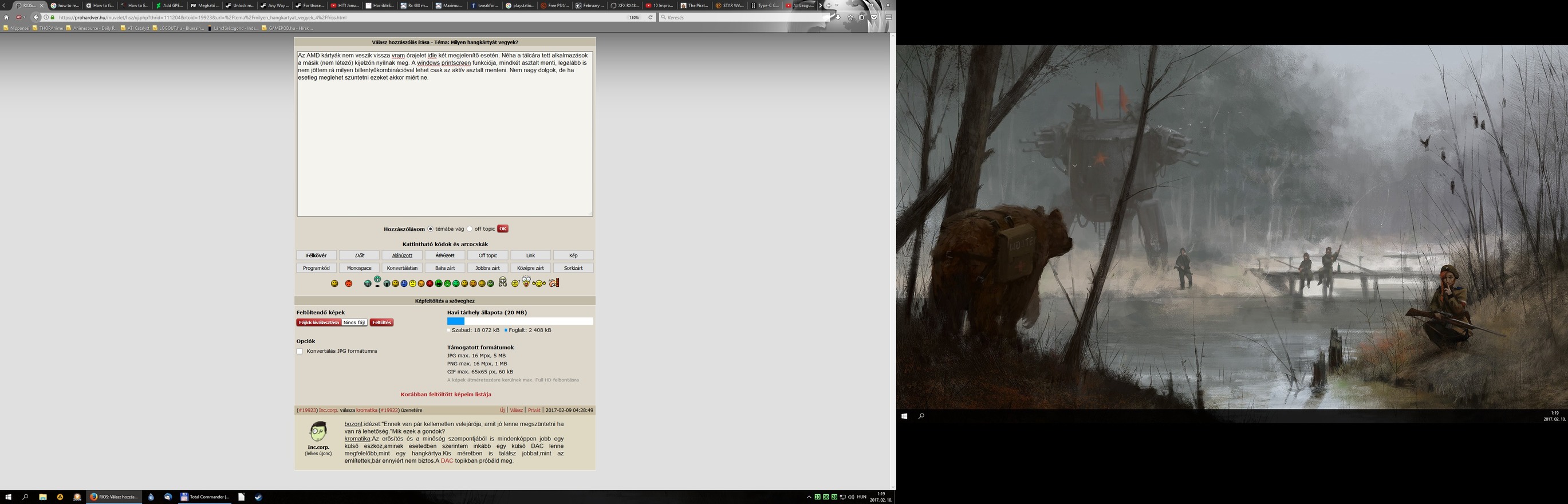Bookmark this page with the star icon

pyautogui.click(x=851, y=17)
